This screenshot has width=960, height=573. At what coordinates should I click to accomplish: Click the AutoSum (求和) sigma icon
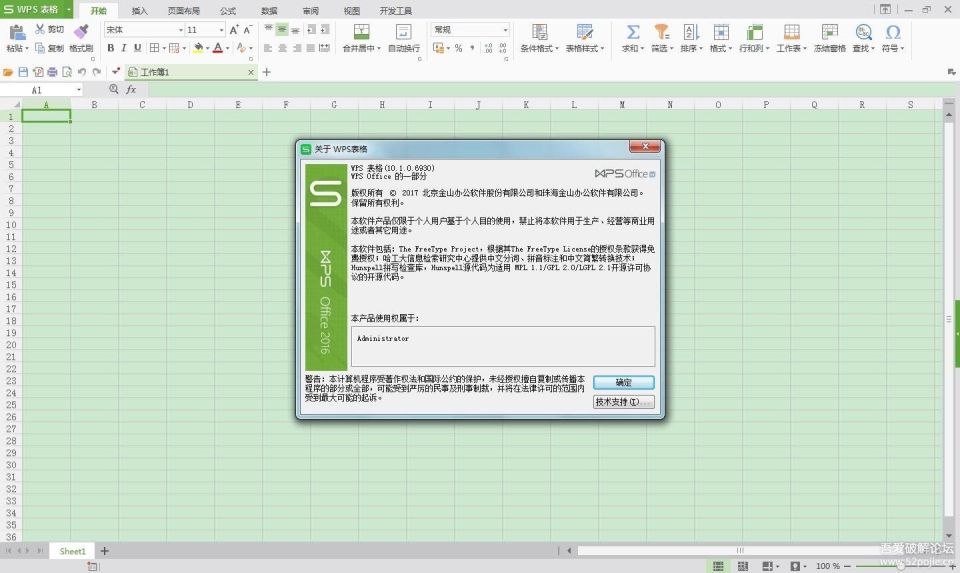(x=633, y=32)
